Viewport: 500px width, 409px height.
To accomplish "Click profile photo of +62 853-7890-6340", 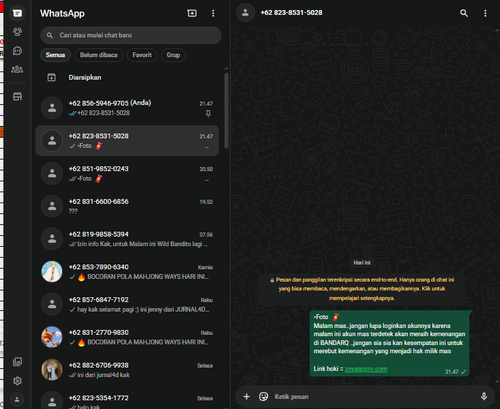I will 52,272.
